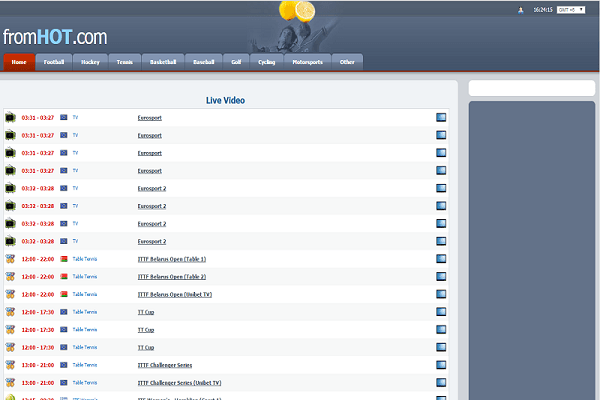Click the table tennis icon for ITTF Challenger Series (Unibet TV)
Image resolution: width=600 pixels, height=400 pixels.
pos(10,382)
